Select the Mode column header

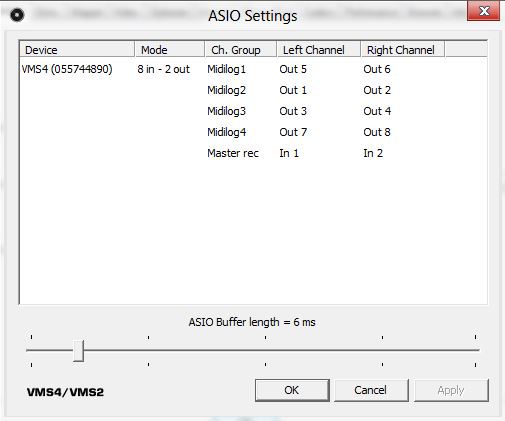pos(170,50)
